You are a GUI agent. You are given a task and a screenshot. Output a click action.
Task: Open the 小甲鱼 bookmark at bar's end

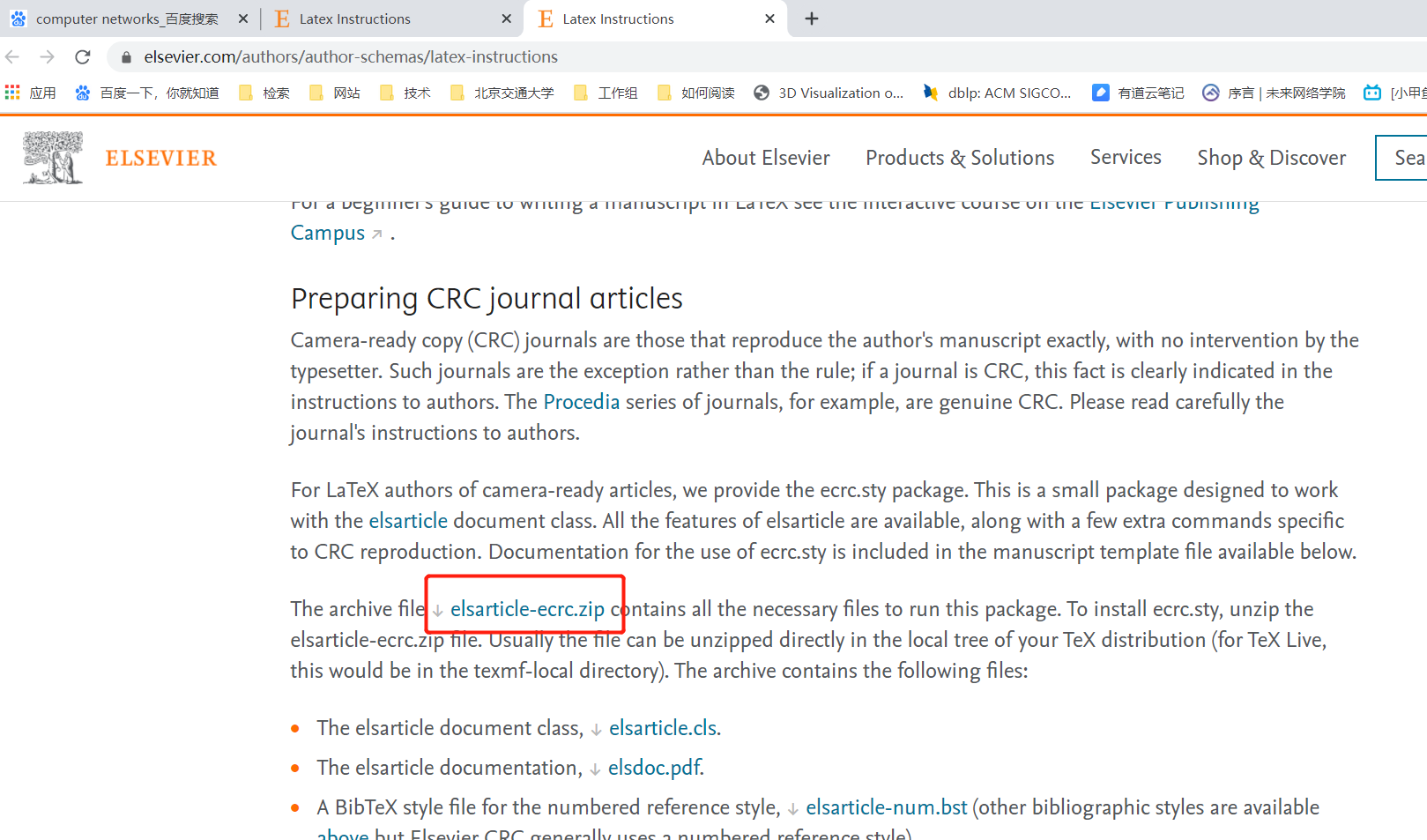coord(1394,93)
